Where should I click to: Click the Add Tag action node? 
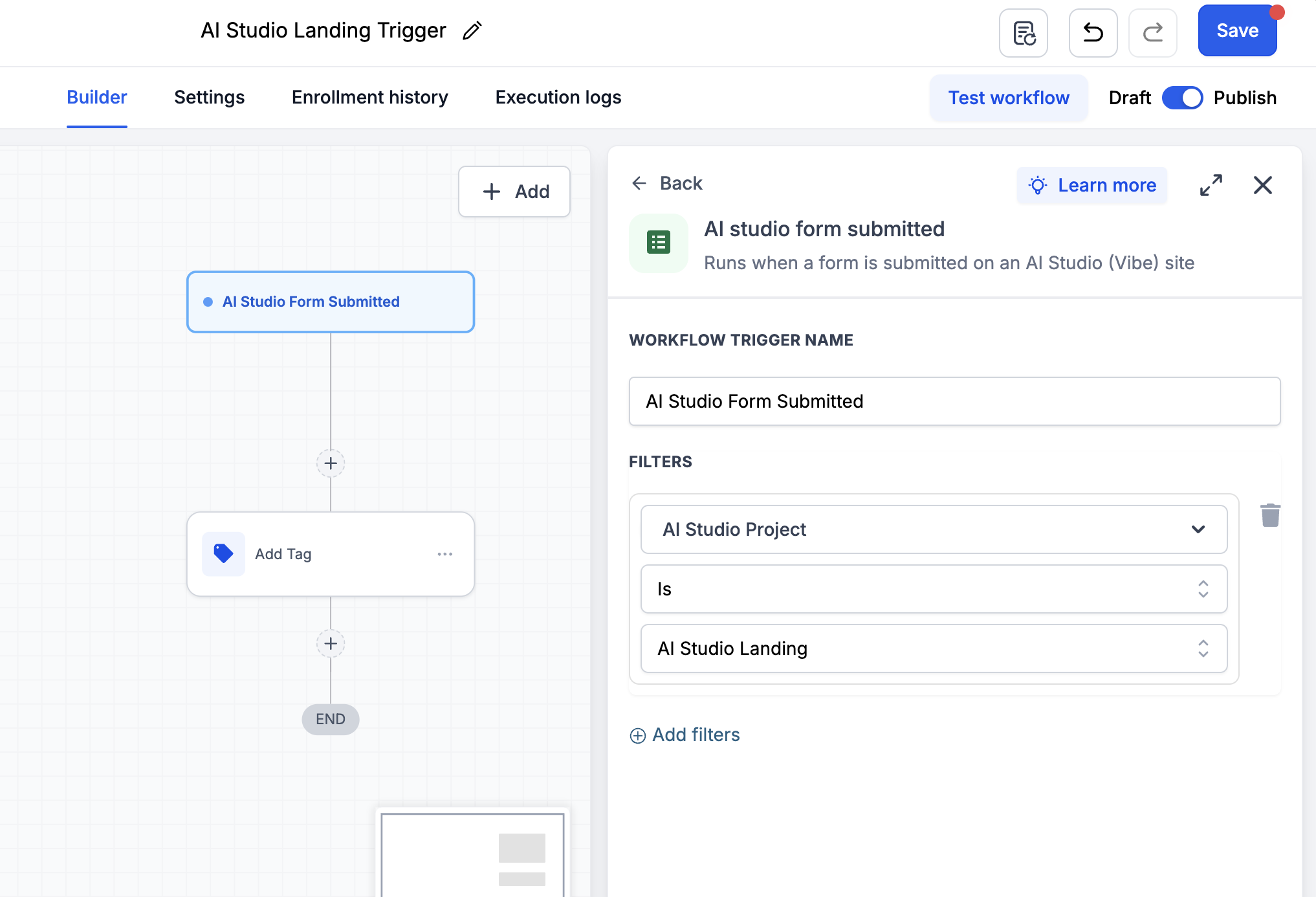pos(331,554)
